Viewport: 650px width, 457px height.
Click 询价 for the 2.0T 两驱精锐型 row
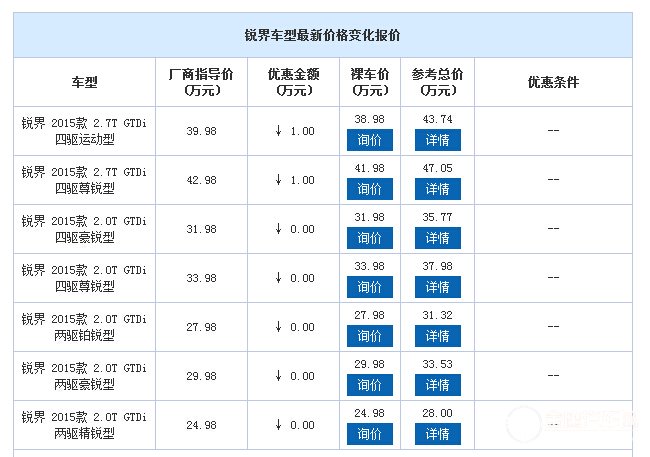coord(369,434)
